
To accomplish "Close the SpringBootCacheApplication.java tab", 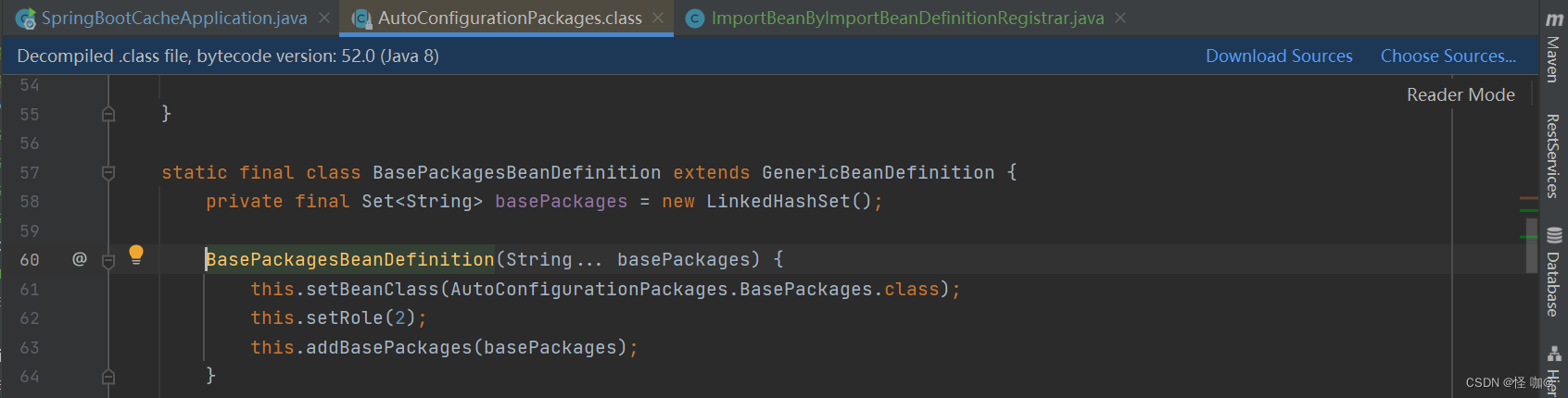I will [324, 18].
